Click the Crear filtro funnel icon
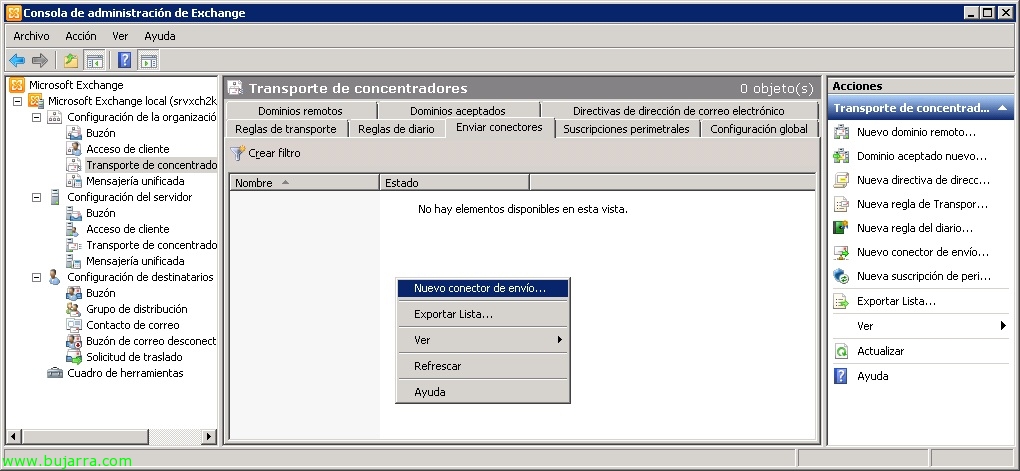 pos(238,154)
